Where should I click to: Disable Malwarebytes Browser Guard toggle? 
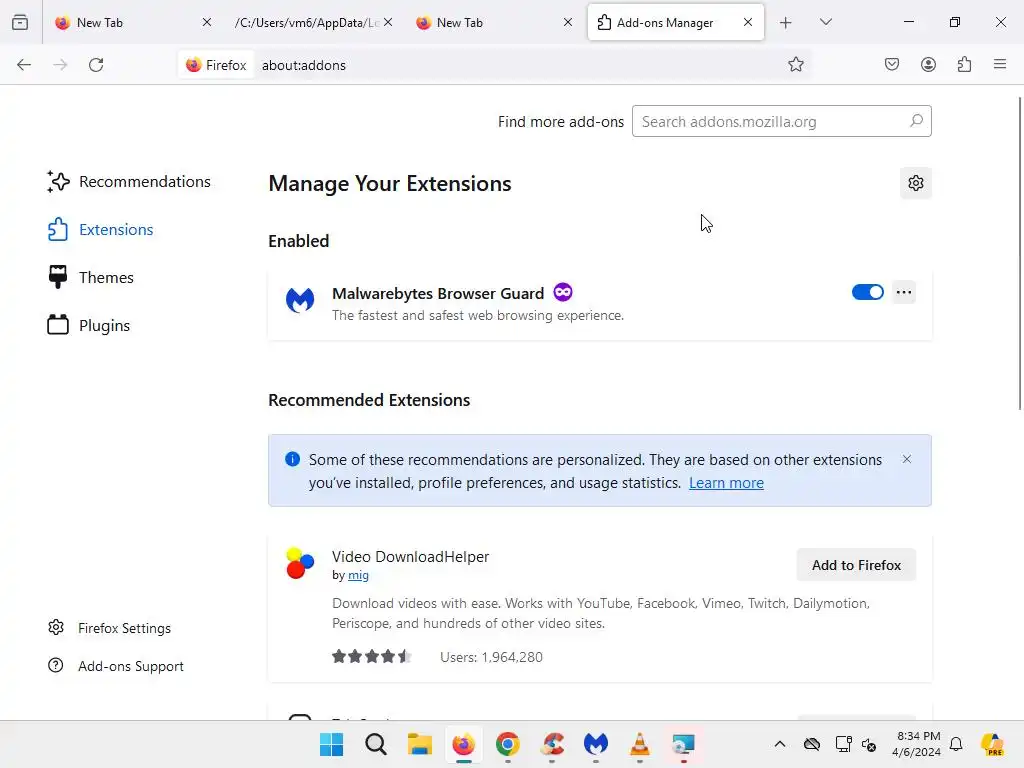[x=867, y=292]
